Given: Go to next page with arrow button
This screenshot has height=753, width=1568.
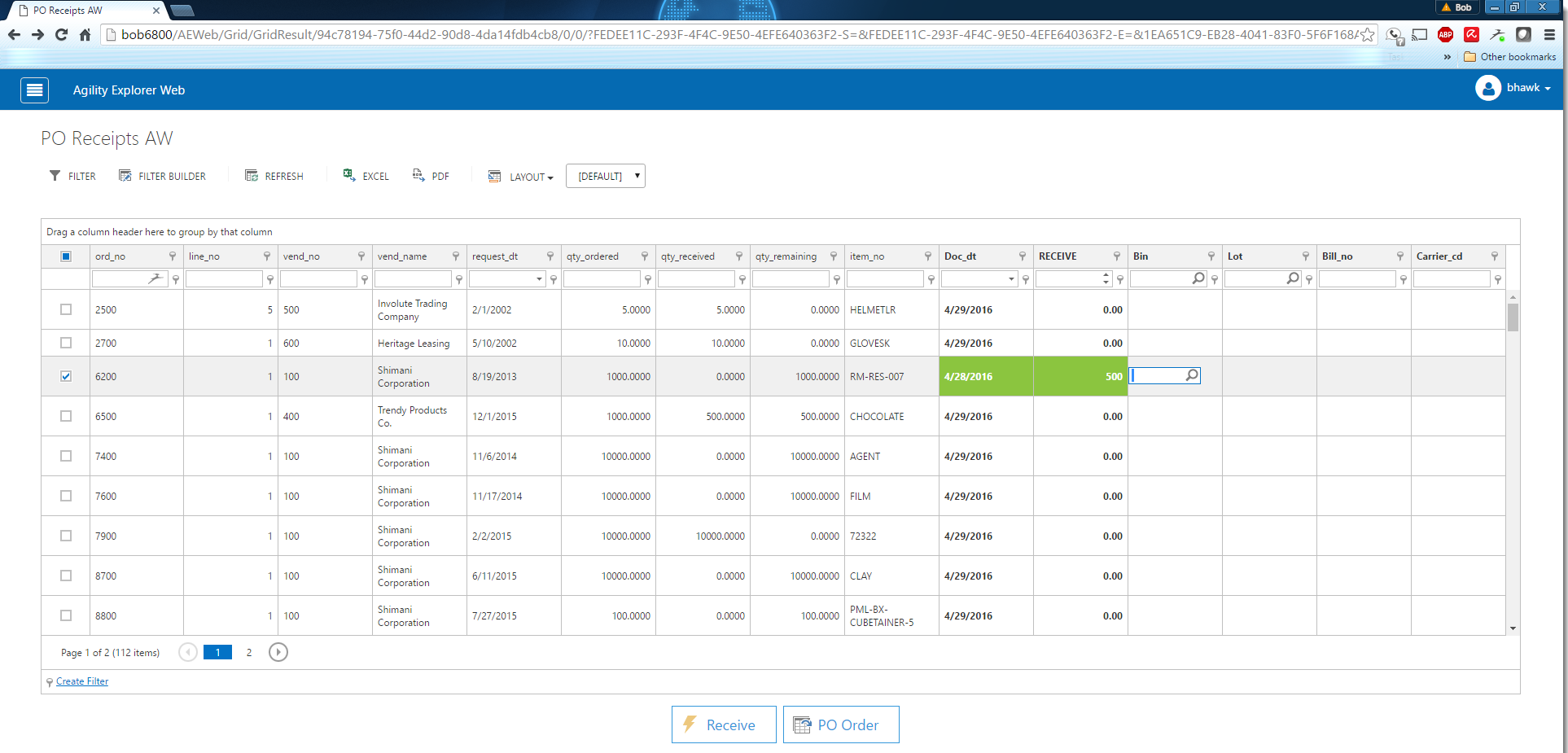Looking at the screenshot, I should coord(278,652).
